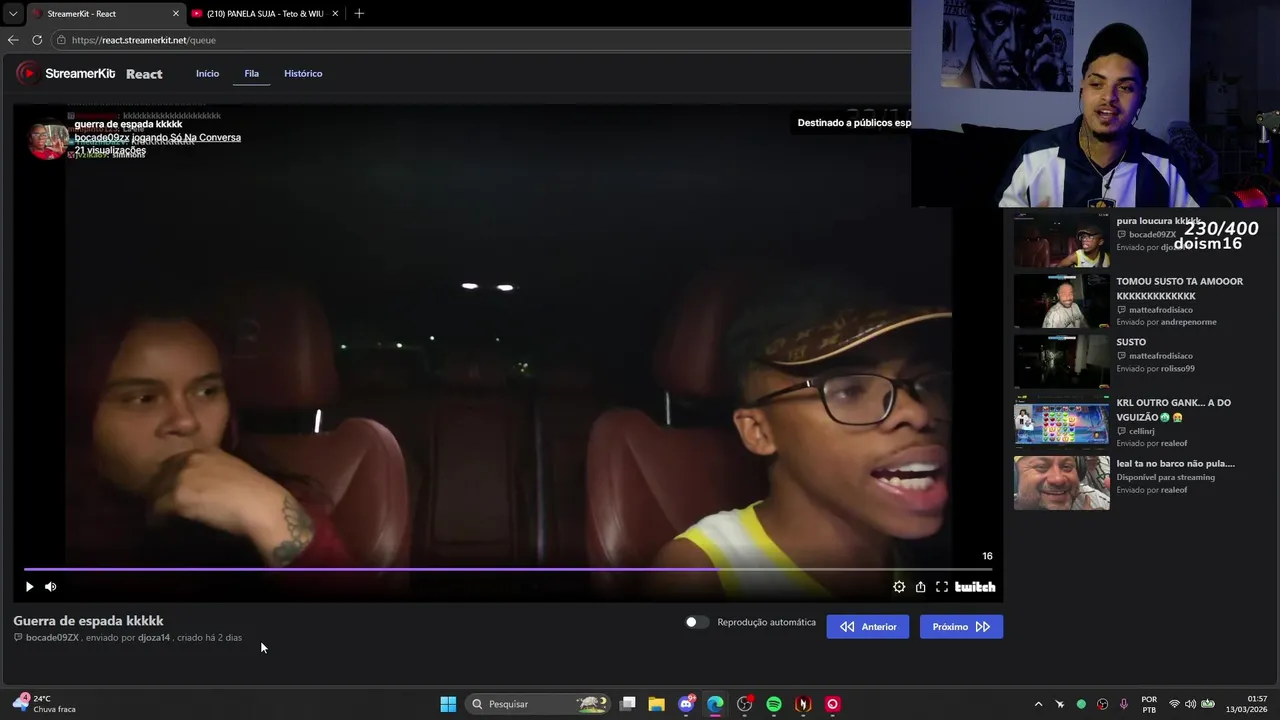Open the system volume tray icon
This screenshot has height=720, width=1280.
pyautogui.click(x=1190, y=704)
